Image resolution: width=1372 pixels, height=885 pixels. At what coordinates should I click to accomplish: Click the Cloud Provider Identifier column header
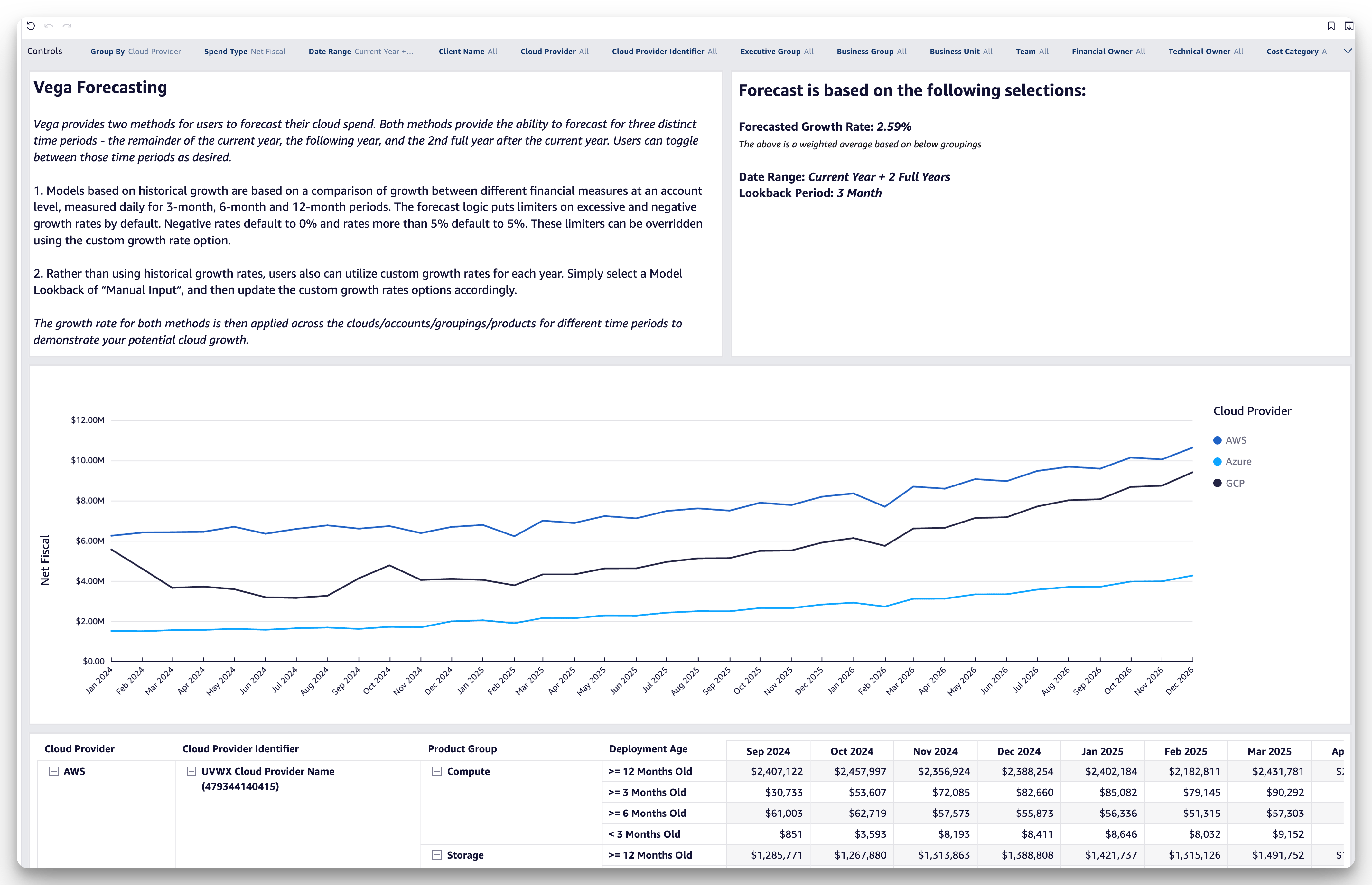click(x=240, y=749)
